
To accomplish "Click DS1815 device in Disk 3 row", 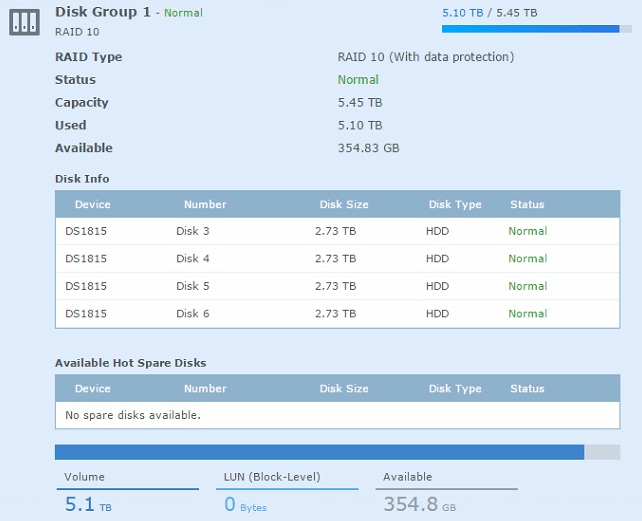I will [86, 231].
